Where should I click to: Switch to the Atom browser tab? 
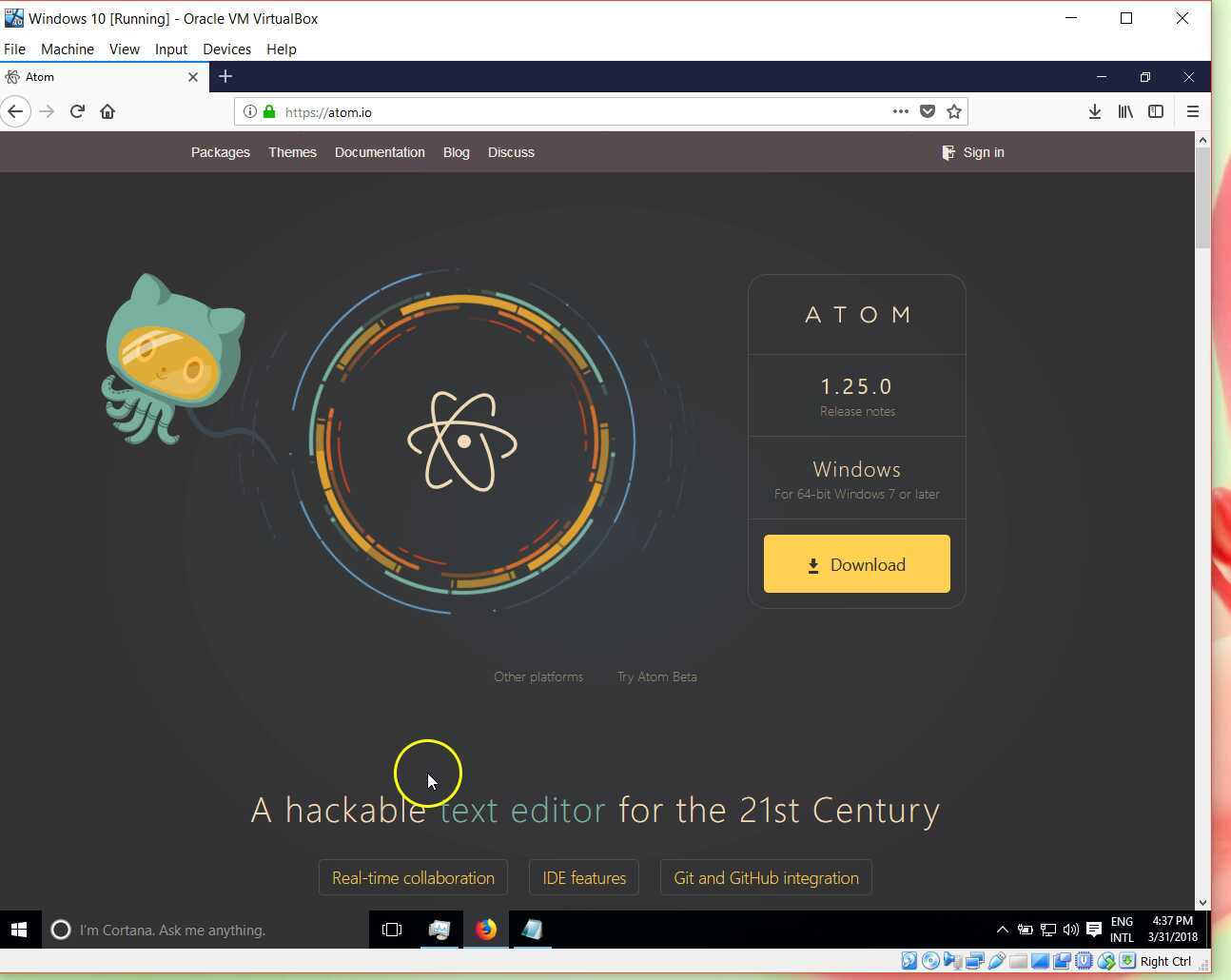click(x=95, y=77)
